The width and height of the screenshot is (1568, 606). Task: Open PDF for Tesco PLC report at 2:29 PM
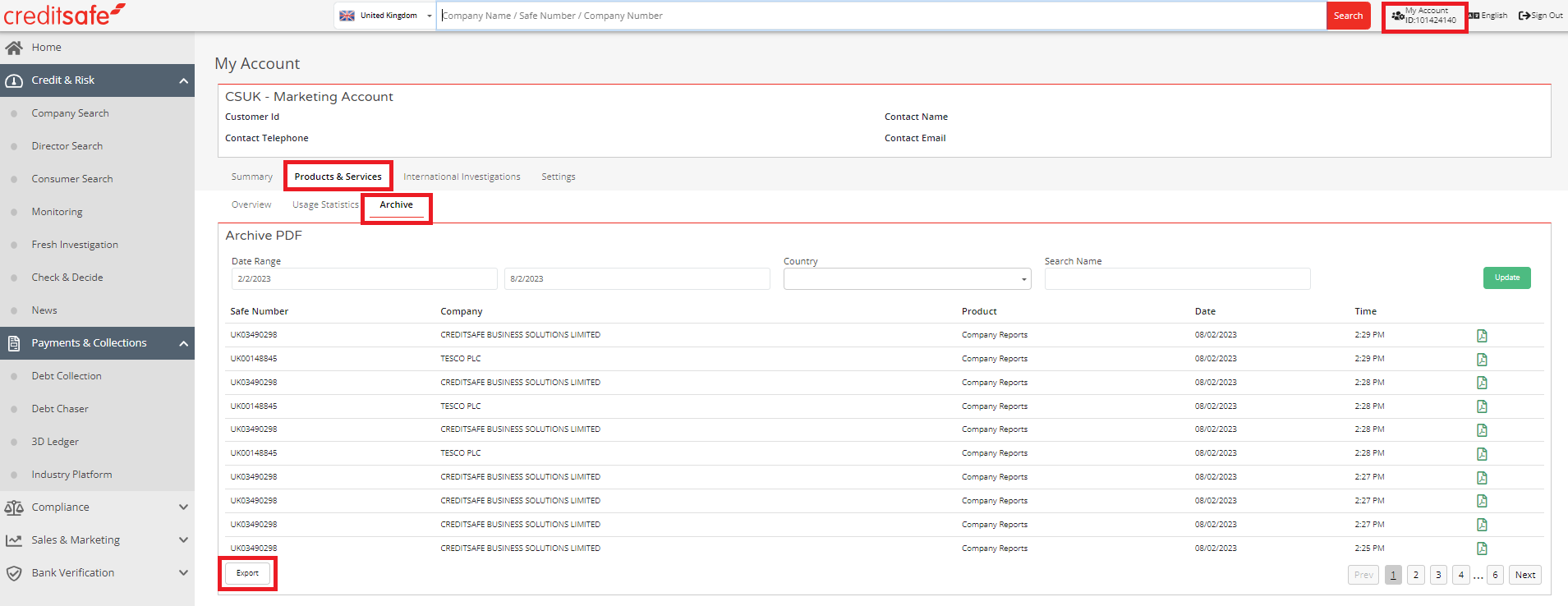coord(1482,359)
